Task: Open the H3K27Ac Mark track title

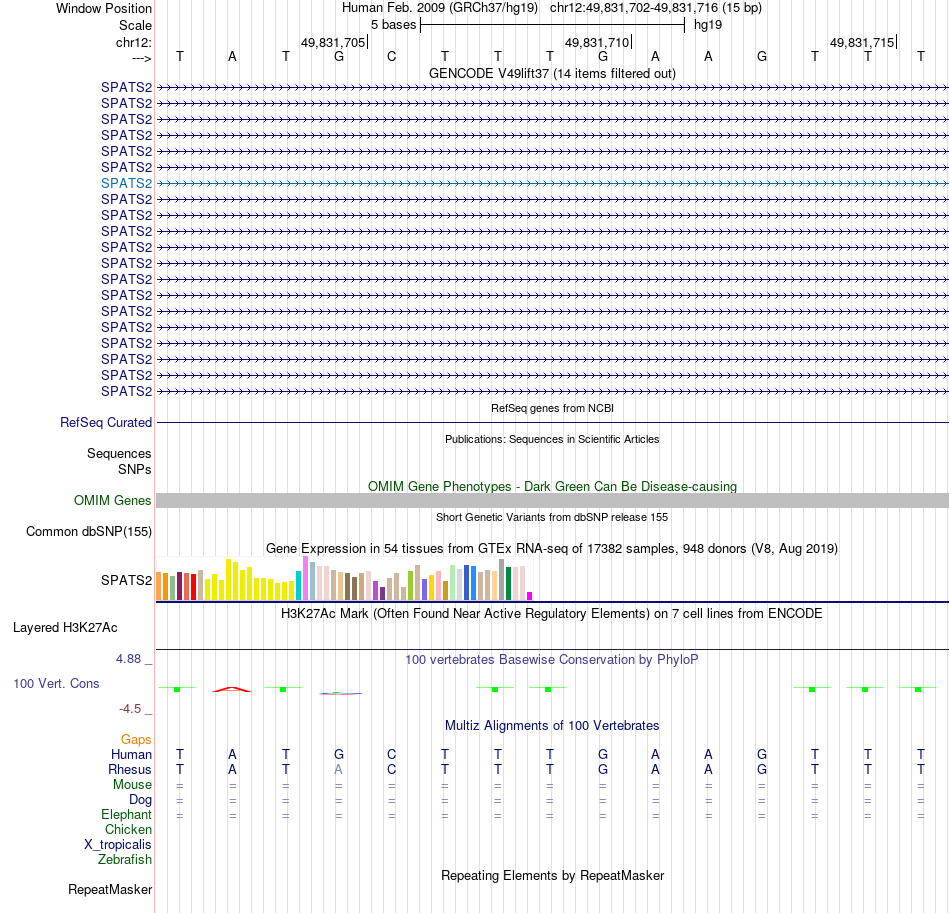Action: click(552, 613)
